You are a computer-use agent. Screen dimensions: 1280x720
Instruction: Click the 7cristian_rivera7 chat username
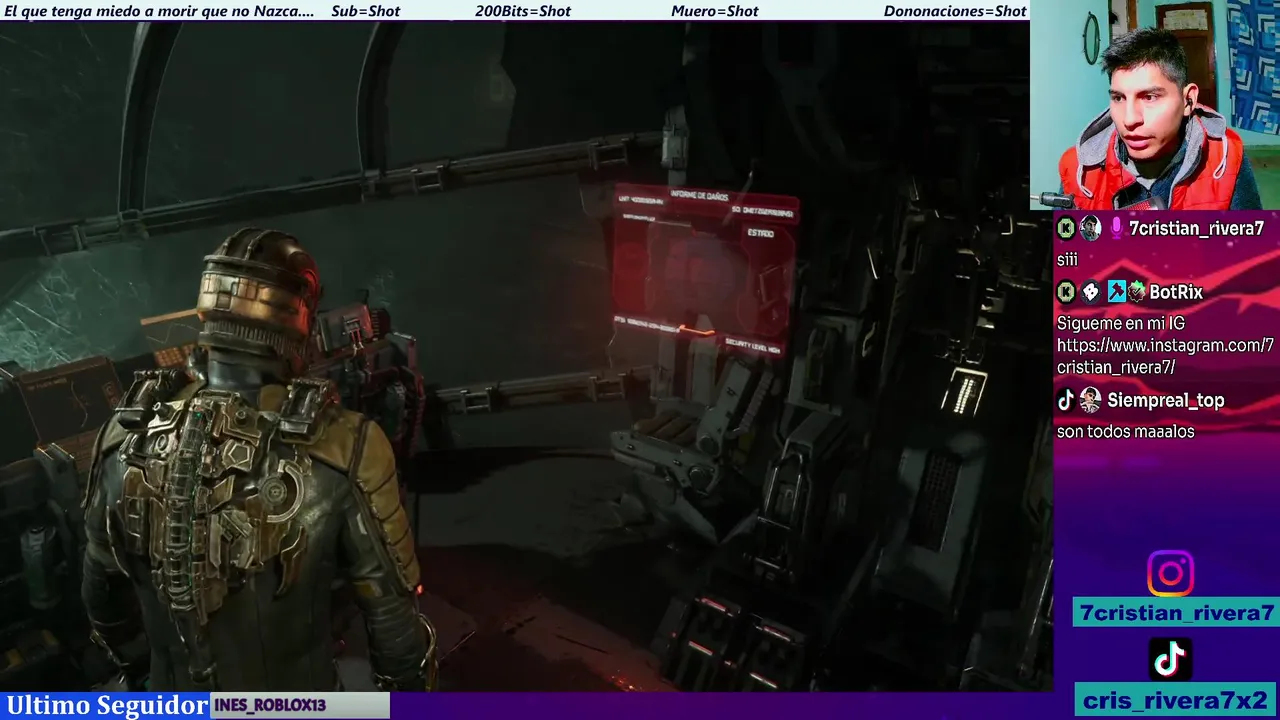(x=1197, y=228)
